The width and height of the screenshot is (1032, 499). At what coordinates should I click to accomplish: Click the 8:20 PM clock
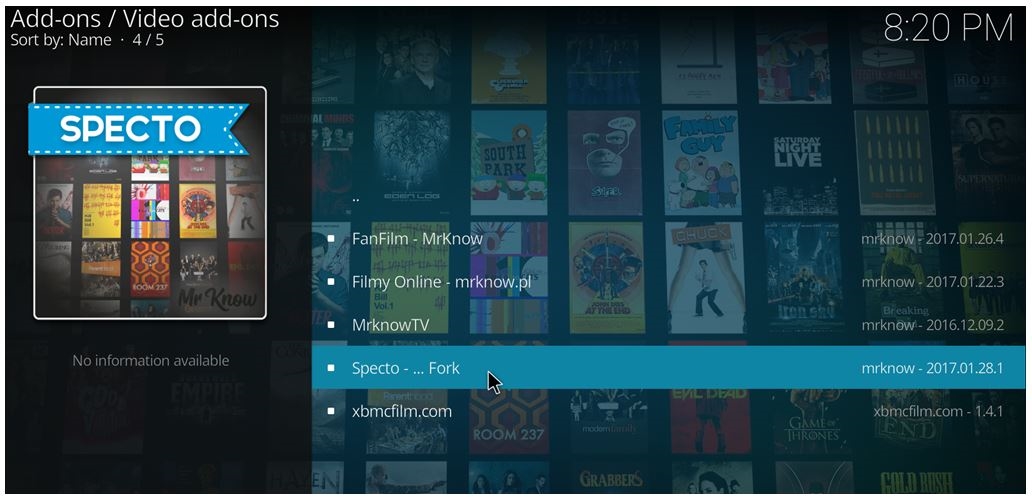(948, 28)
